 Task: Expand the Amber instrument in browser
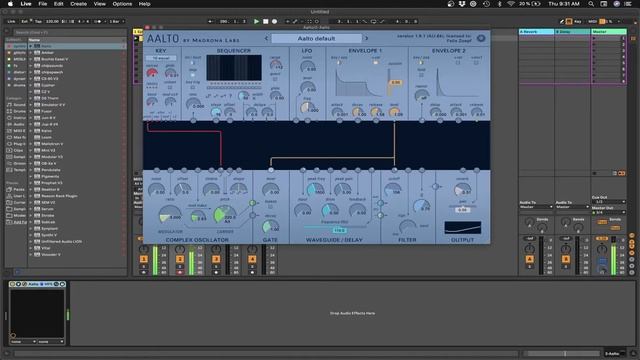pos(31,53)
